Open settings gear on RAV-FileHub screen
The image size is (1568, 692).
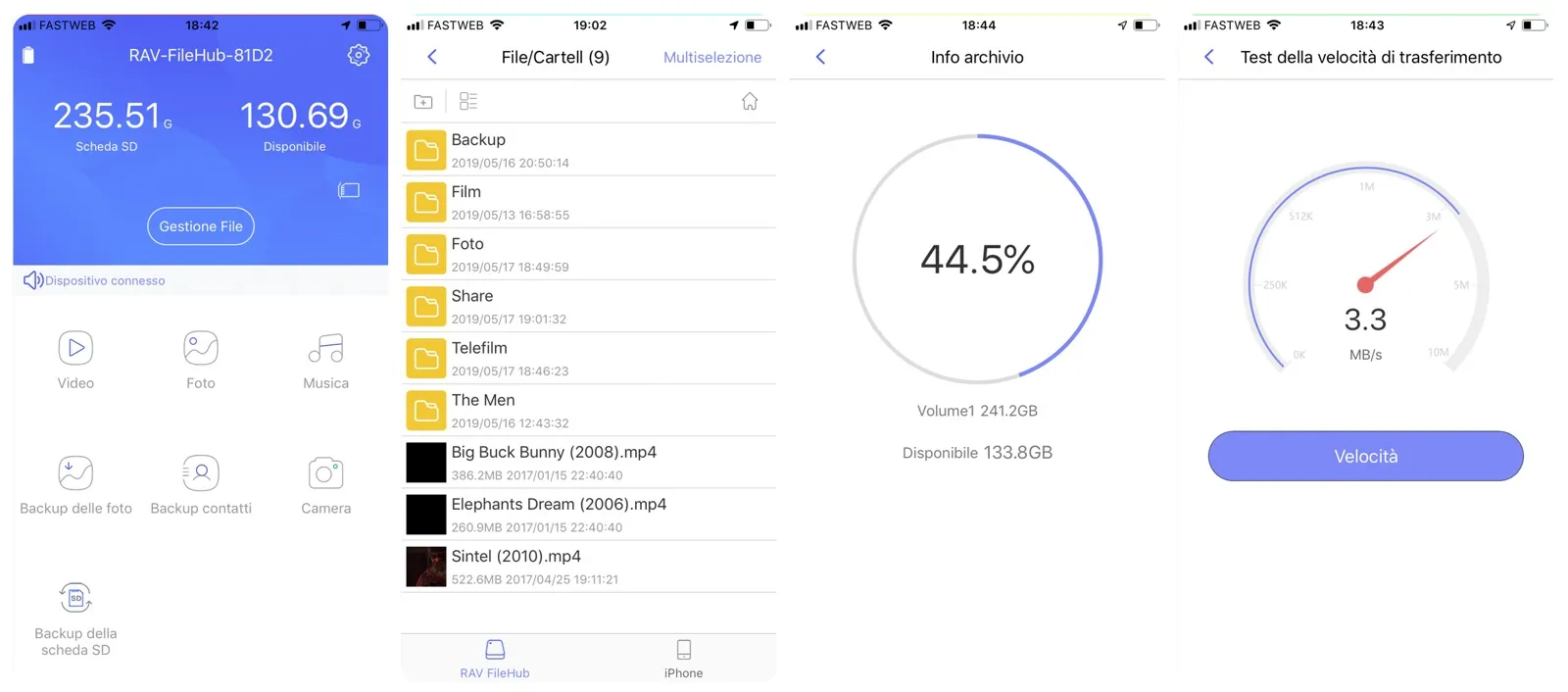tap(359, 56)
